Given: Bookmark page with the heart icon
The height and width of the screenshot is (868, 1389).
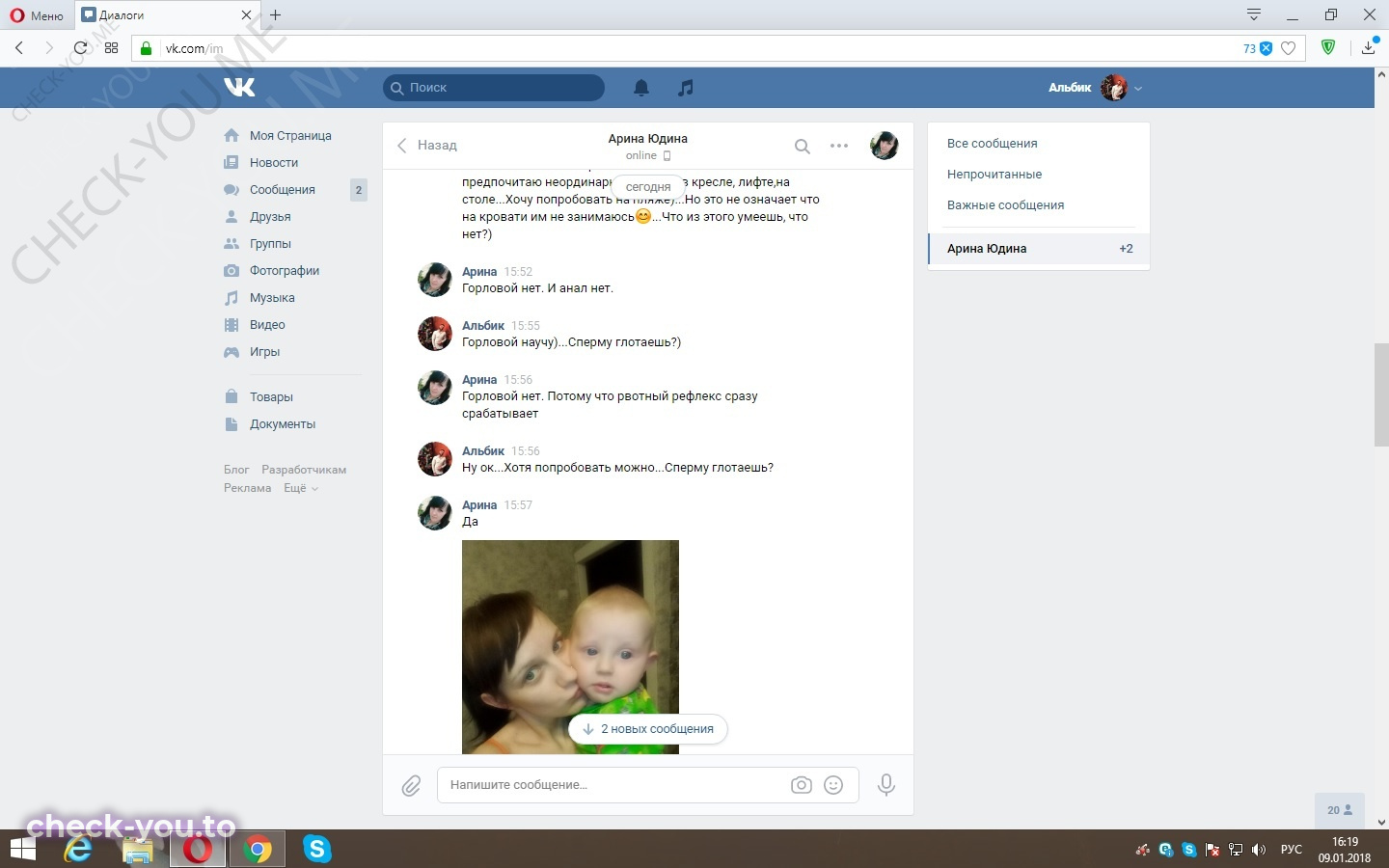Looking at the screenshot, I should pos(1288,48).
